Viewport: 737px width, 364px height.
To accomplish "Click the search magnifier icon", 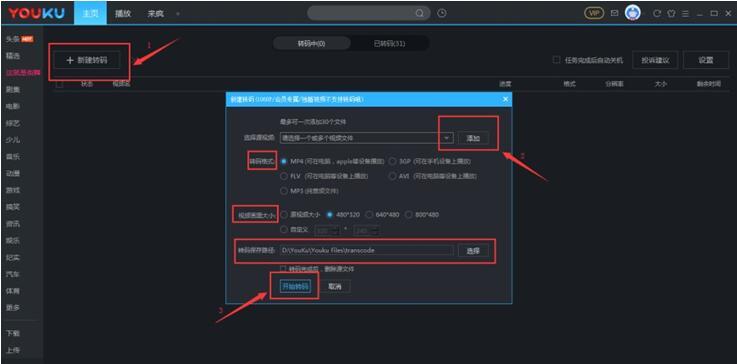I will 419,13.
